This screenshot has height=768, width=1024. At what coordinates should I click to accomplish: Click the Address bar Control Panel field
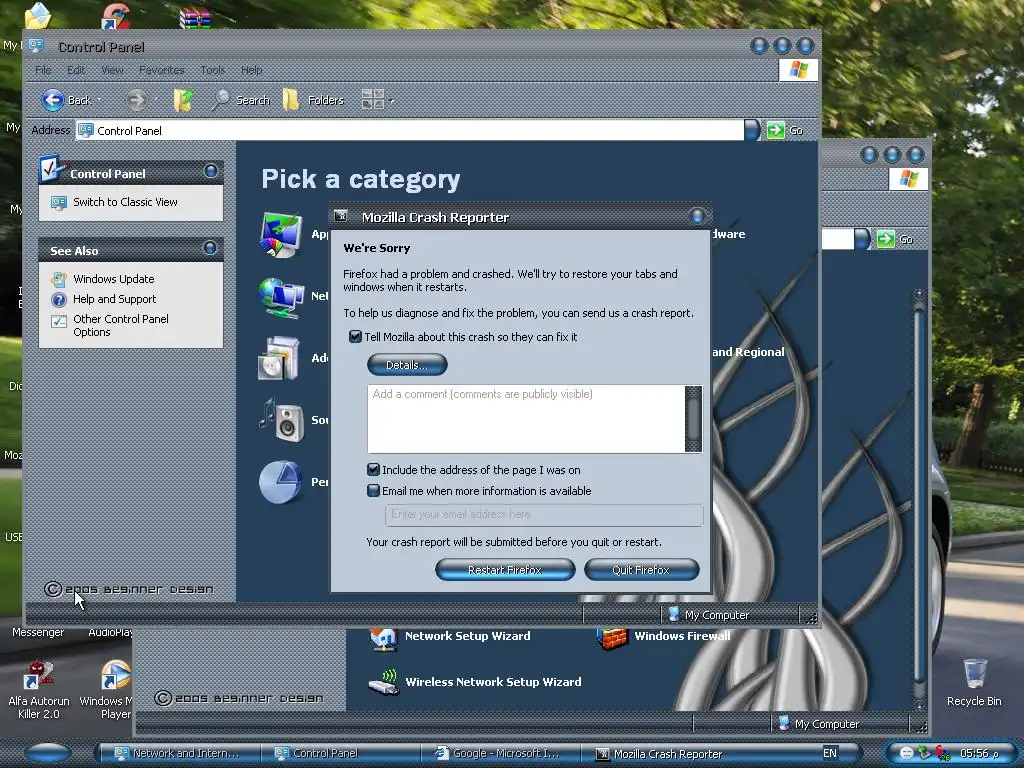(x=409, y=131)
